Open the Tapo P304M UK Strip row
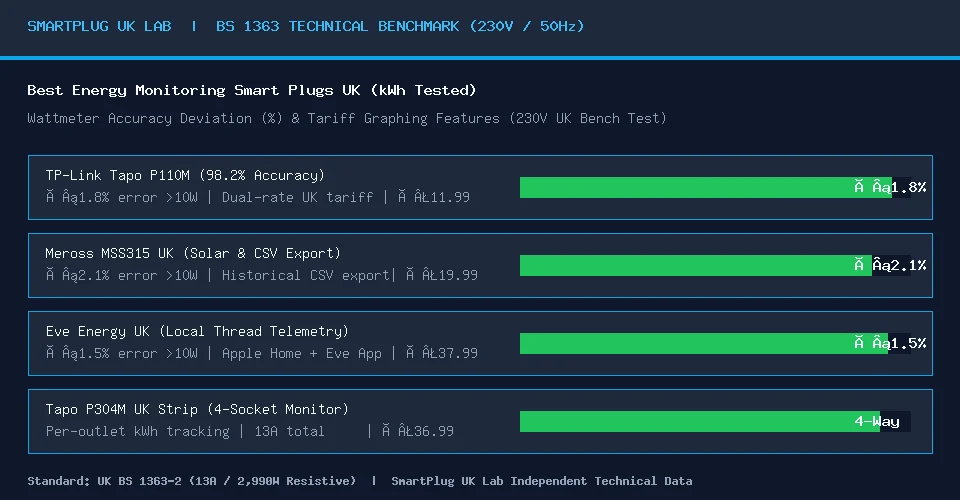960x500 pixels. coord(480,421)
